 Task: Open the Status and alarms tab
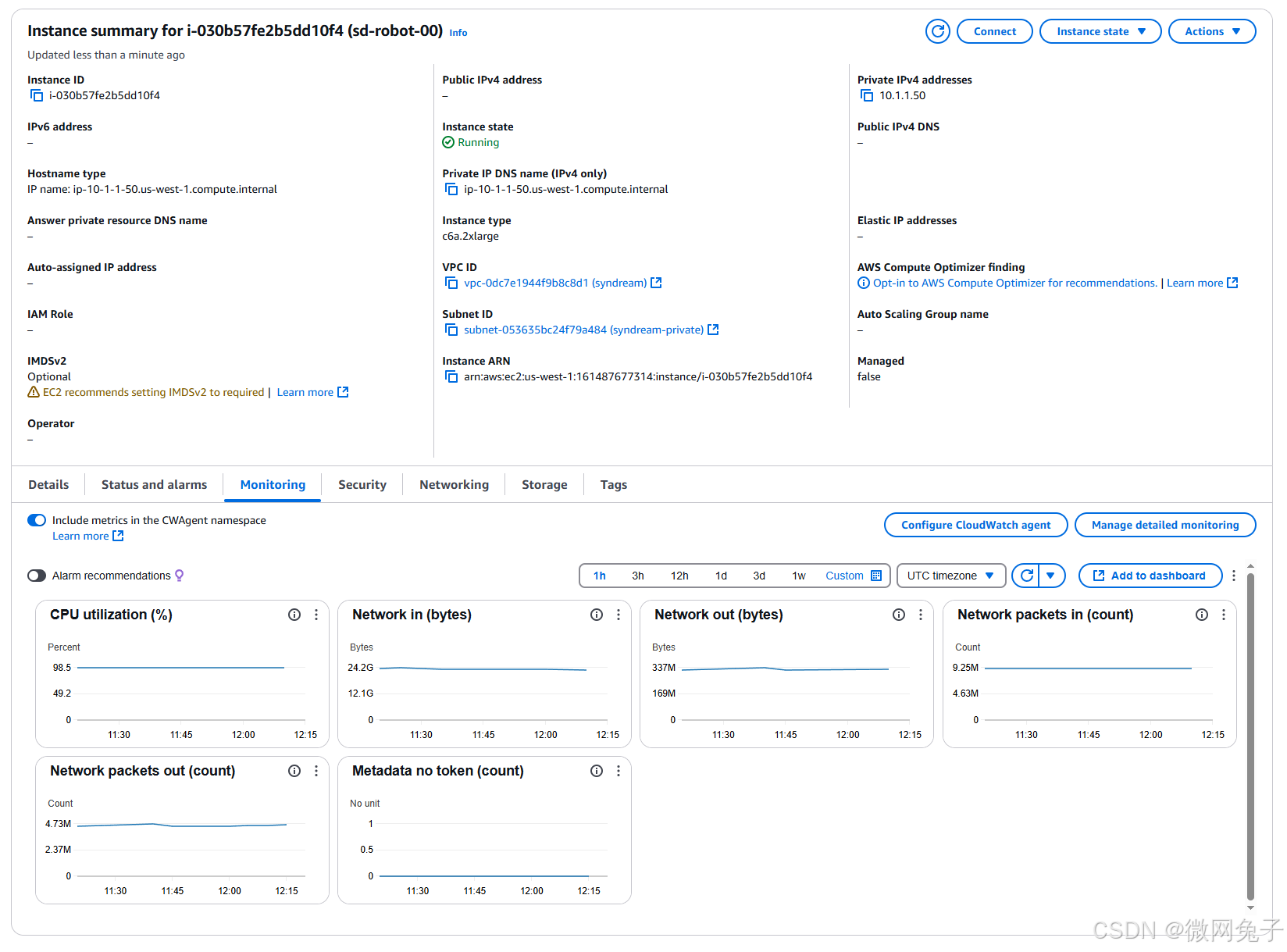pos(154,485)
